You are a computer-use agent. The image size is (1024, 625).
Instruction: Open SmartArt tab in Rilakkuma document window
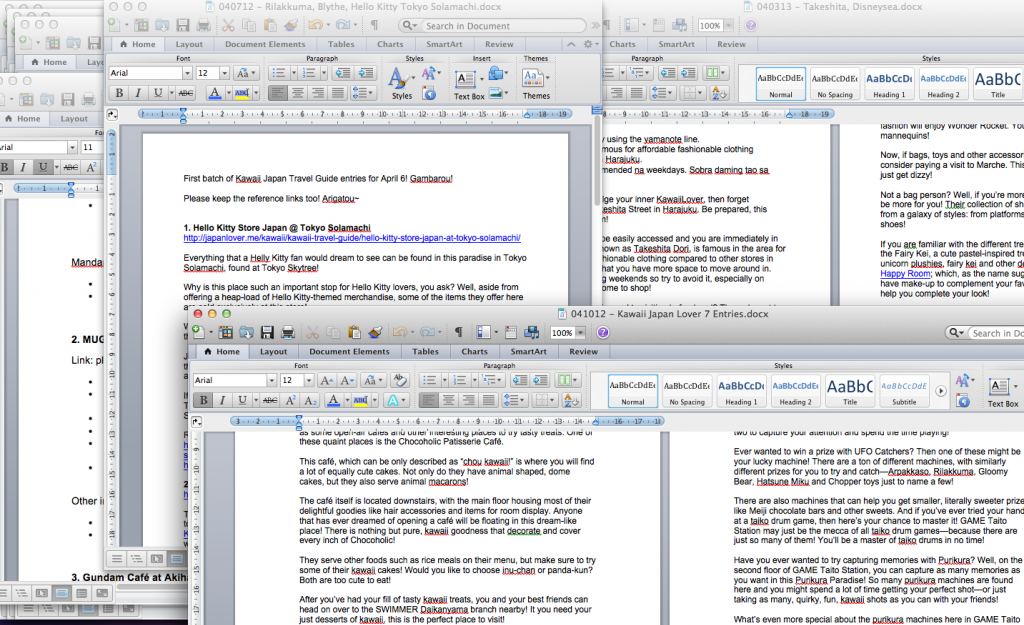444,44
